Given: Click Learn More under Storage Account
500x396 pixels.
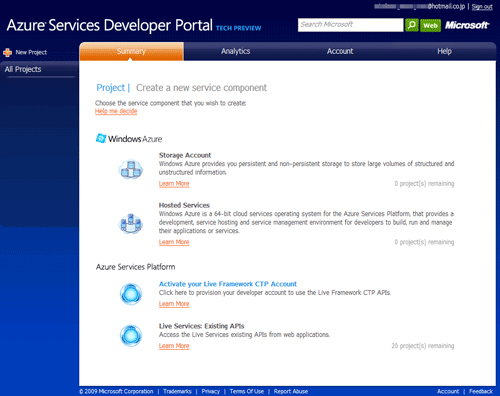Looking at the screenshot, I should pos(174,184).
